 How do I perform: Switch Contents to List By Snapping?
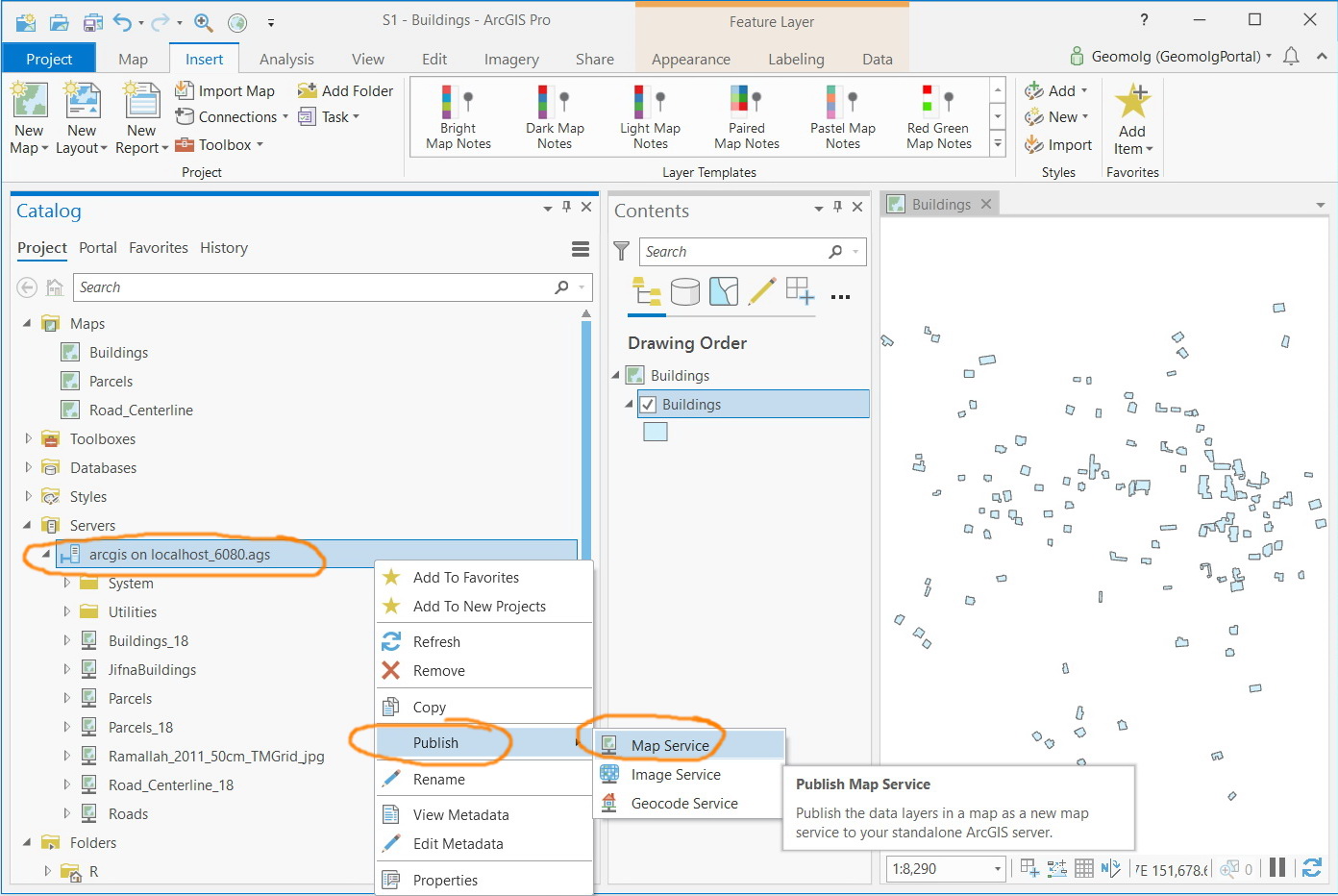click(800, 291)
